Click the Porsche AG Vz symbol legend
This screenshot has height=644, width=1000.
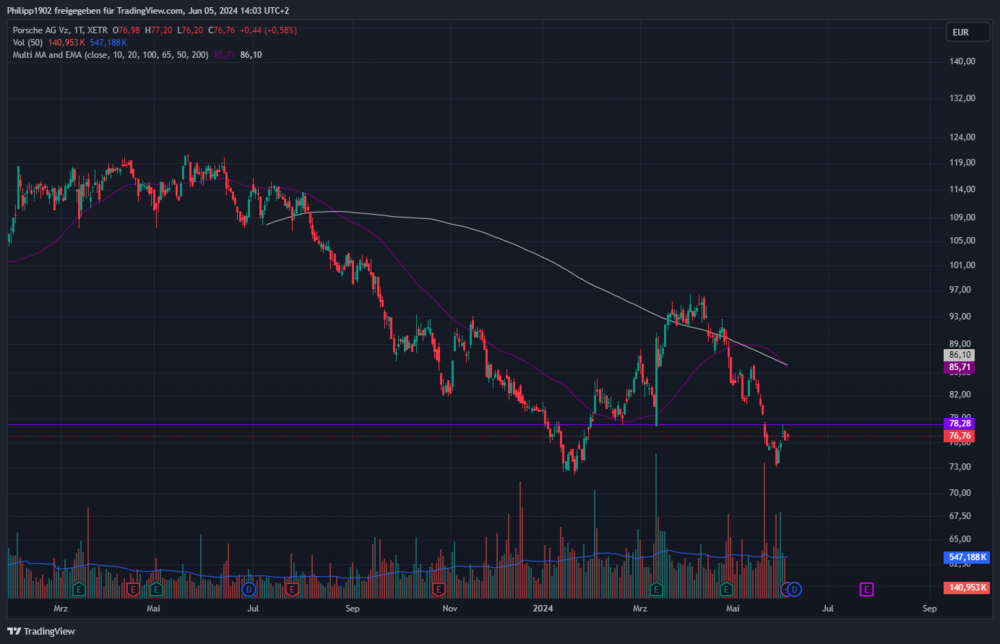(60, 30)
